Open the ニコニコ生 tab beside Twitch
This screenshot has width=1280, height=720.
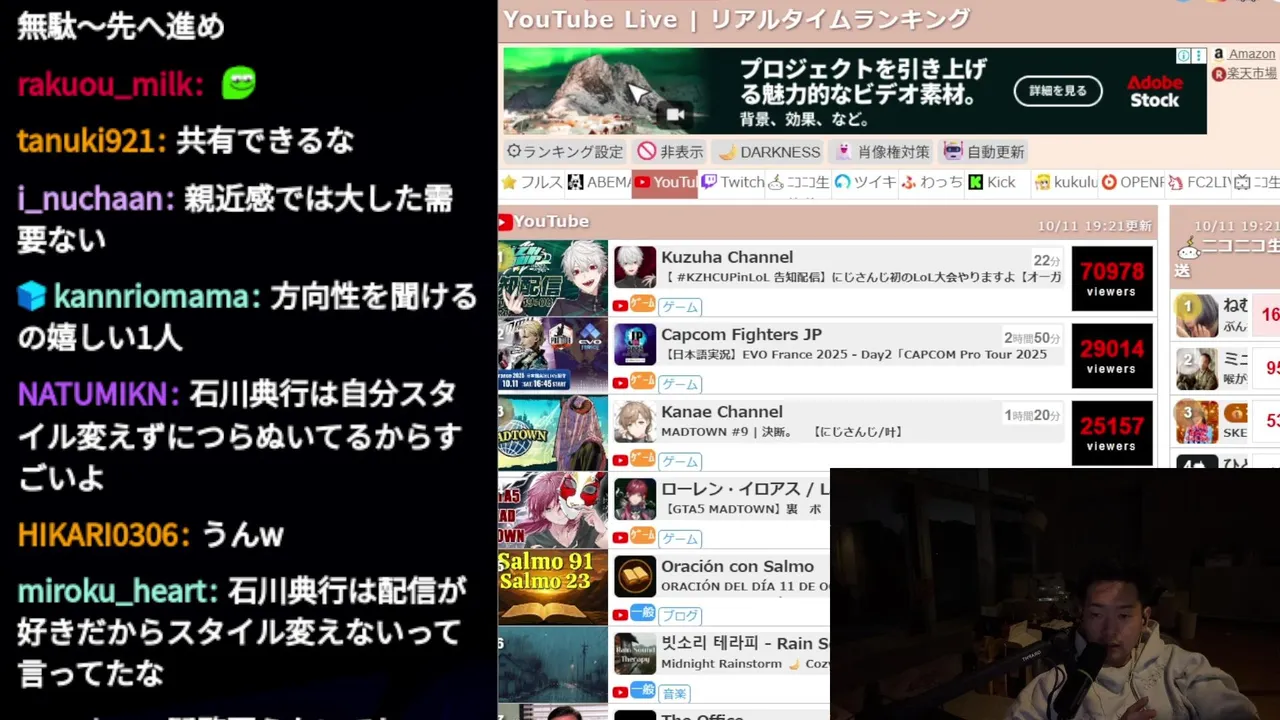click(x=798, y=182)
